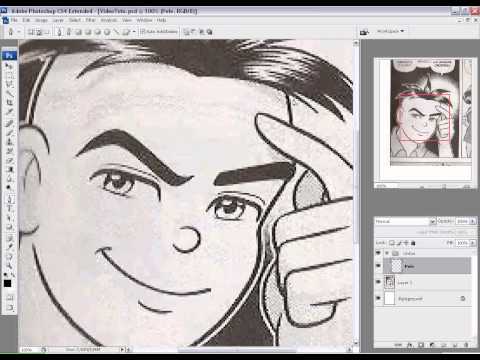This screenshot has height=360, width=480.
Task: Open the Image menu
Action: pos(41,20)
